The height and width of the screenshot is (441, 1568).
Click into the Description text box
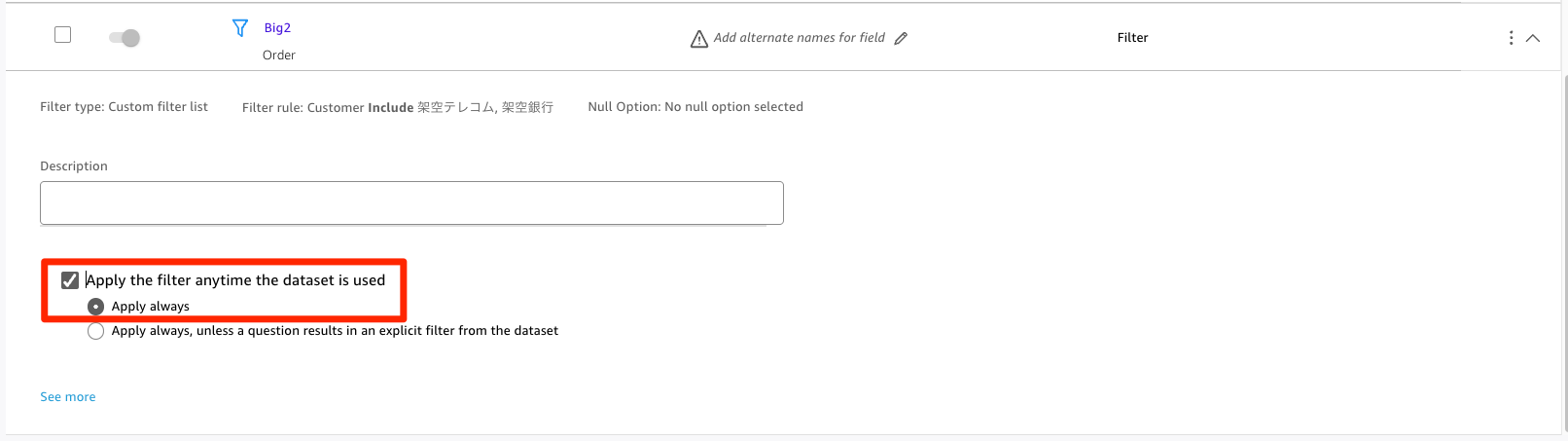(411, 202)
